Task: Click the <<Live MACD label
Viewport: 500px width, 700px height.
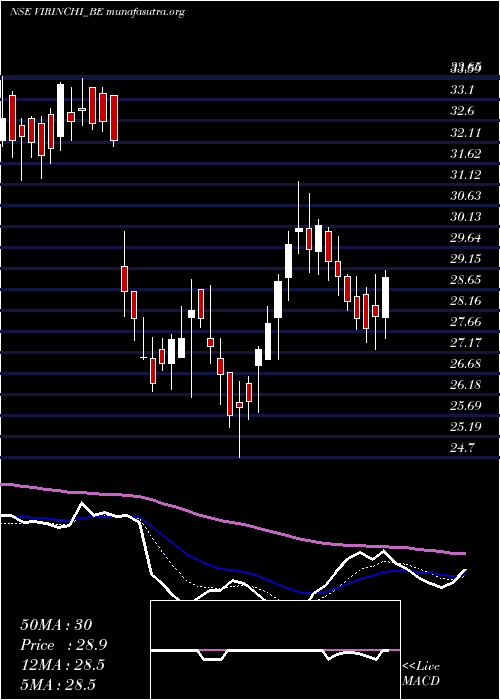Action: [421, 673]
